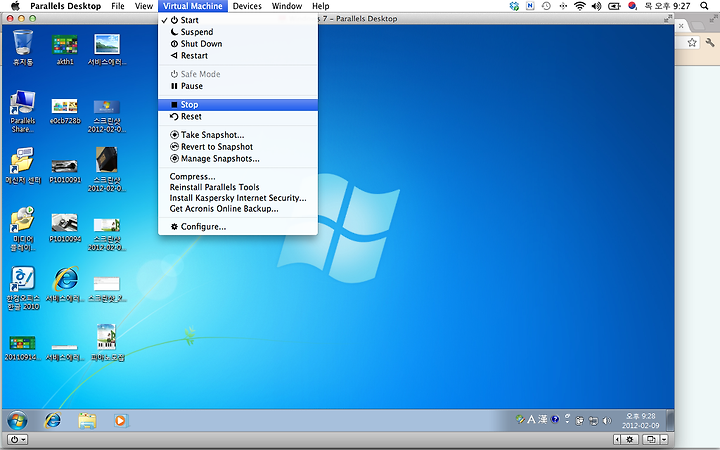Enter full screen for Parallels window
The image size is (720, 450).
[668, 18]
